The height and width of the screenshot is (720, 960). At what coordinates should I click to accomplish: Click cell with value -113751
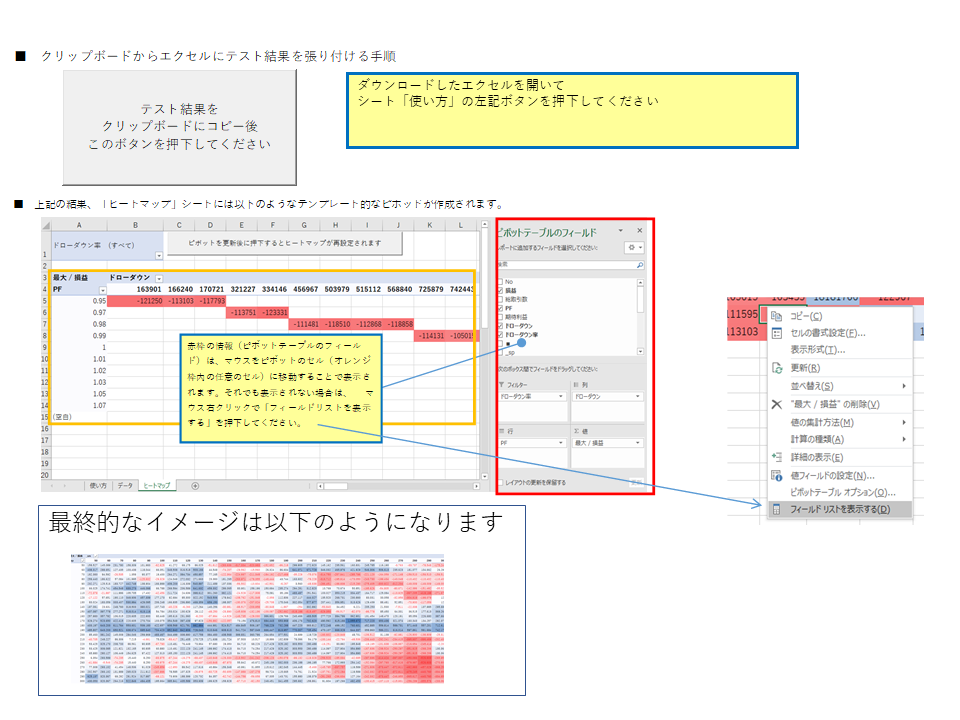(x=242, y=312)
